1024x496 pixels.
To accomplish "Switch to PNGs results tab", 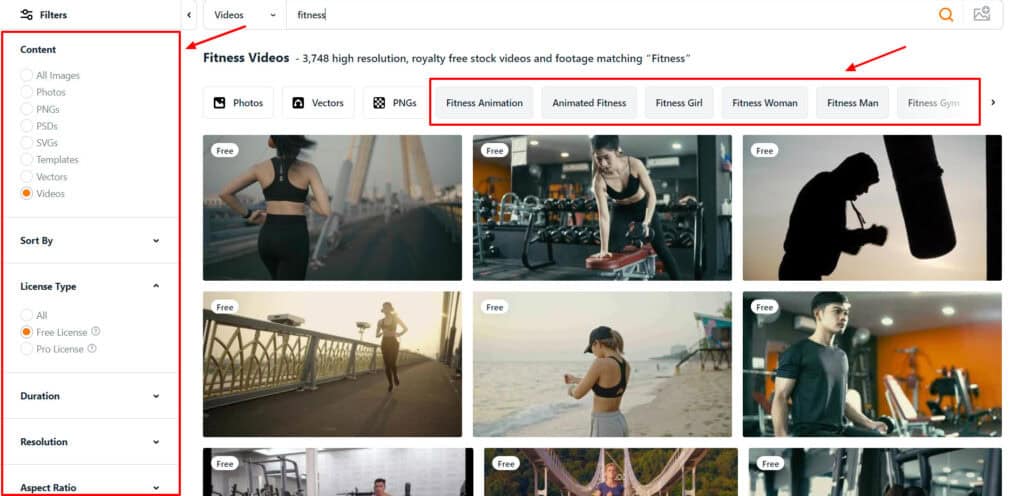I will [395, 102].
